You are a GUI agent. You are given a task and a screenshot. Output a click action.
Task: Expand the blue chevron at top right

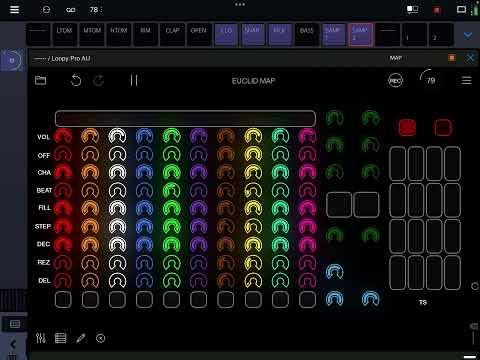tap(468, 35)
